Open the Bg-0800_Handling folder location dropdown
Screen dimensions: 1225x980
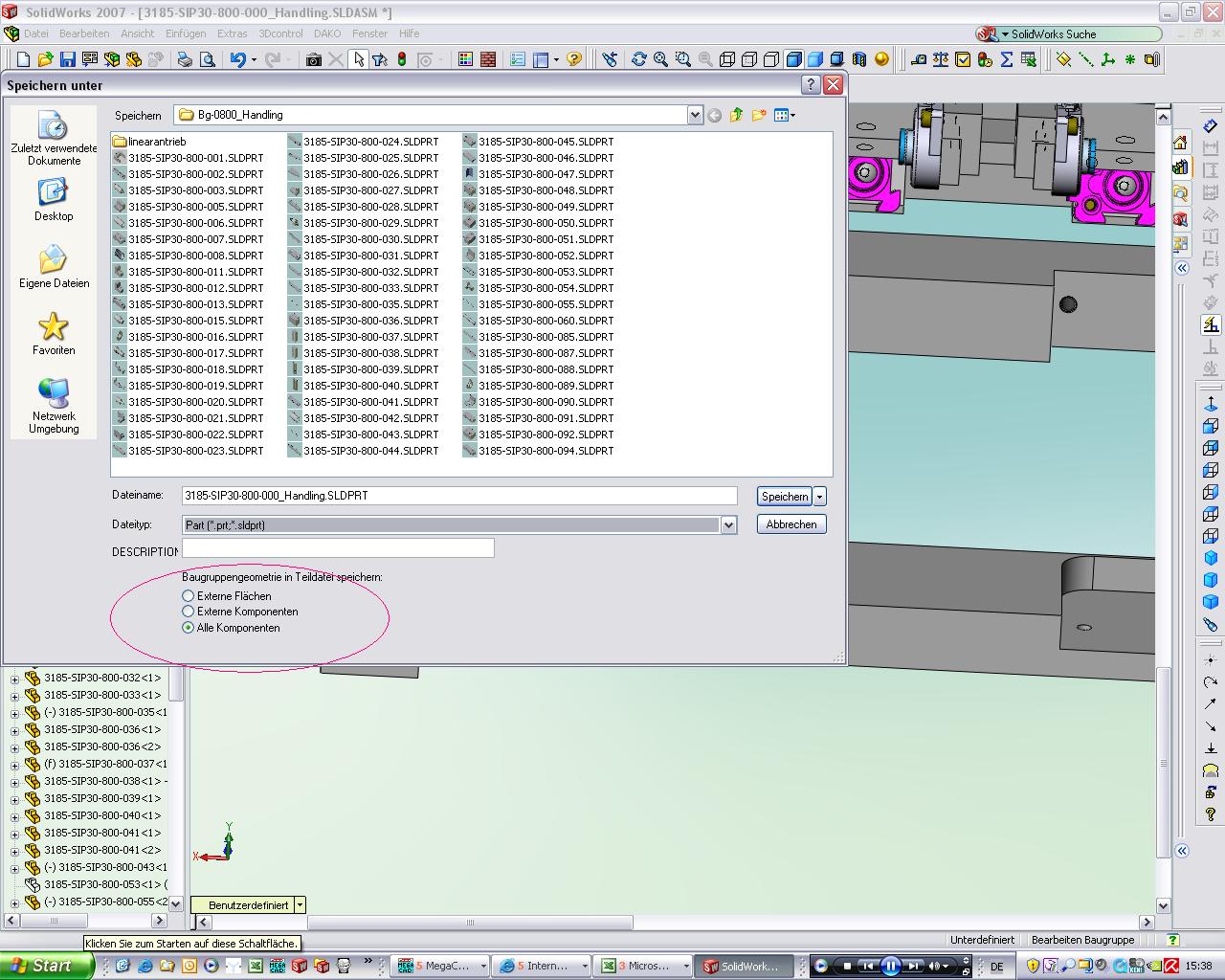pyautogui.click(x=695, y=115)
